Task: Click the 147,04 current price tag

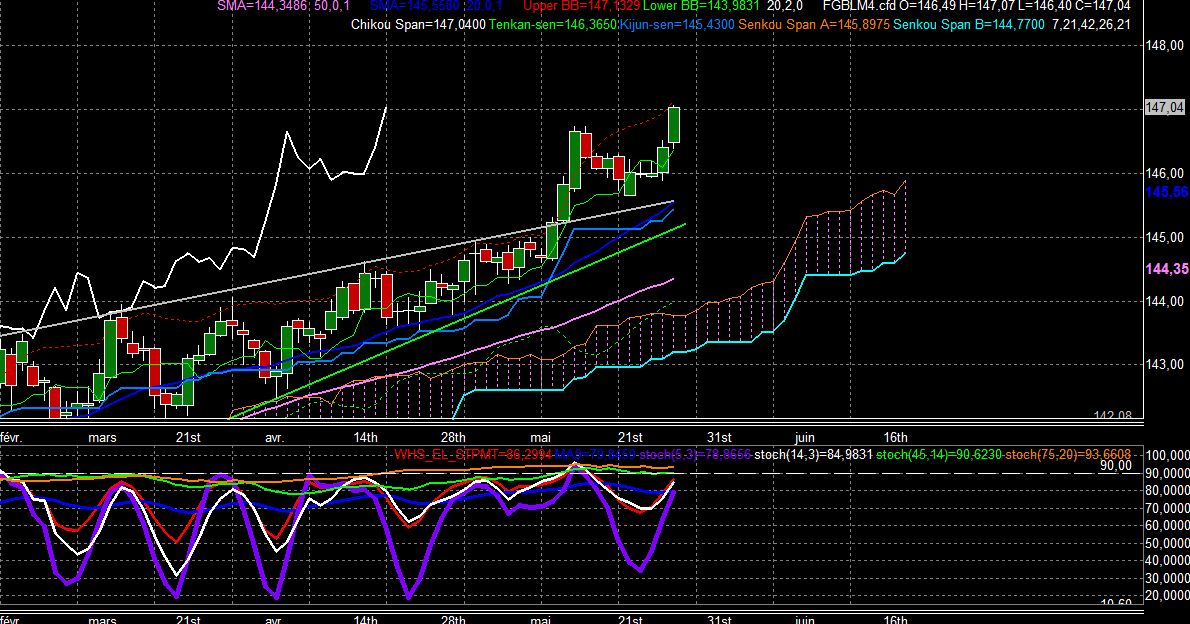Action: 1164,108
